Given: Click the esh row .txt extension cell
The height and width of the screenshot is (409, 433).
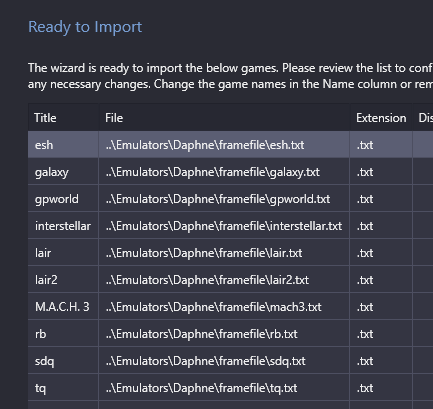Looking at the screenshot, I should click(x=381, y=145).
